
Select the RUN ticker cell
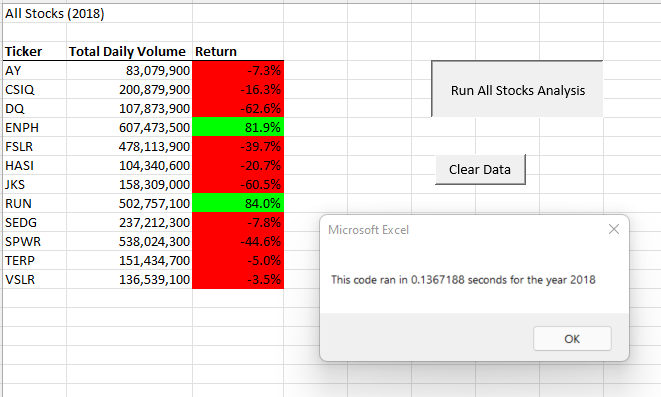35,203
